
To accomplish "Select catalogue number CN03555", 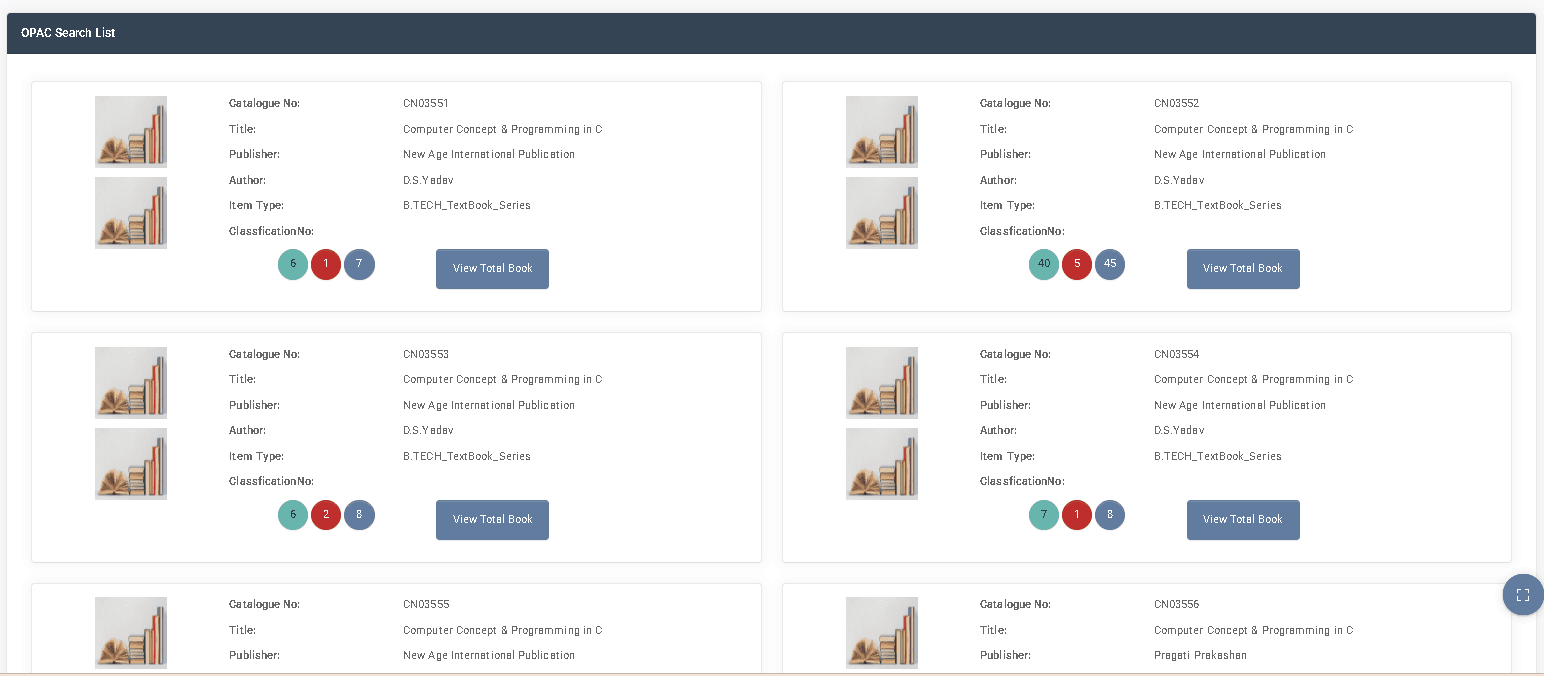I will coord(426,604).
